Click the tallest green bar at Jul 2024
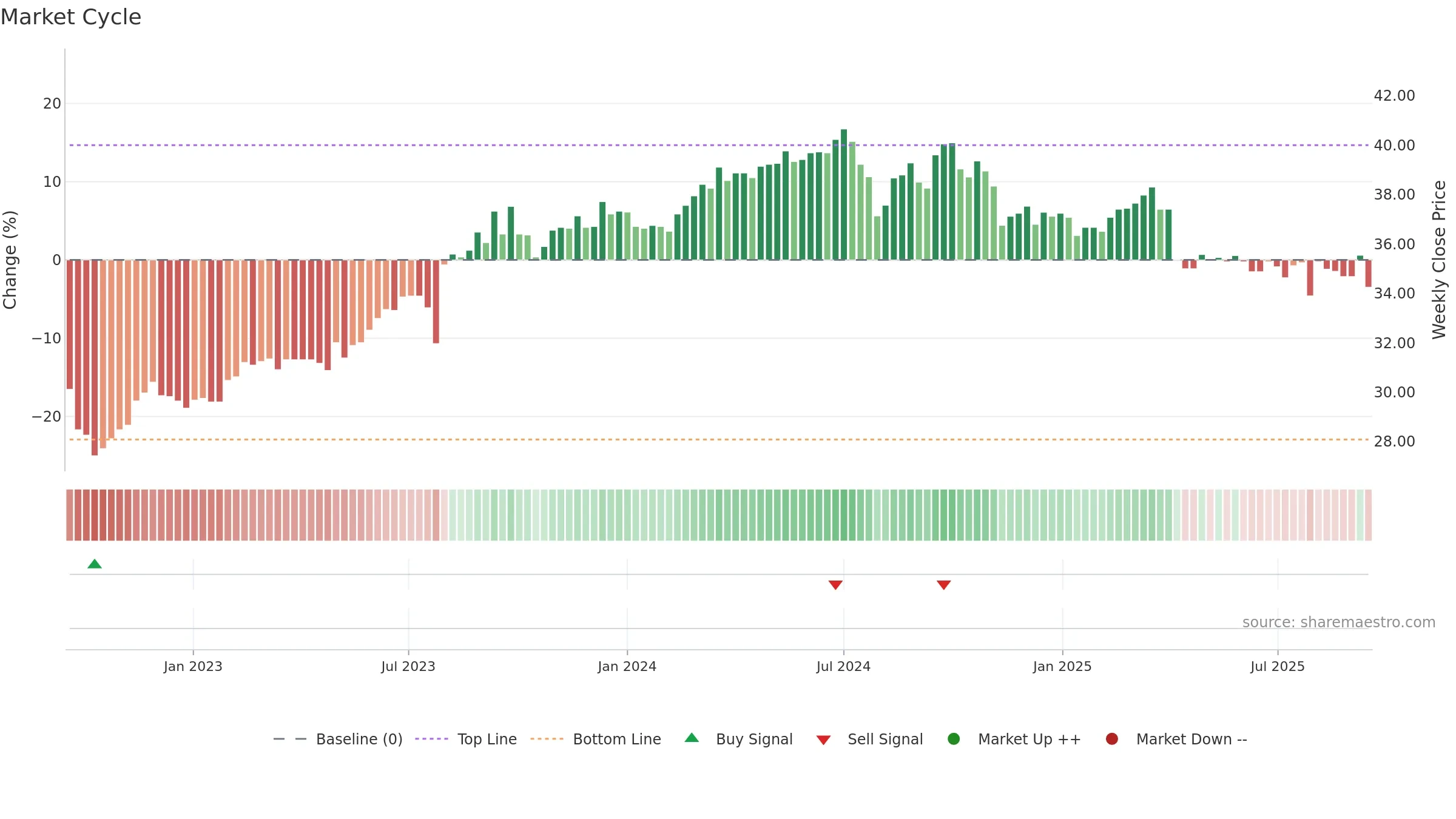1456x819 pixels. (844, 195)
